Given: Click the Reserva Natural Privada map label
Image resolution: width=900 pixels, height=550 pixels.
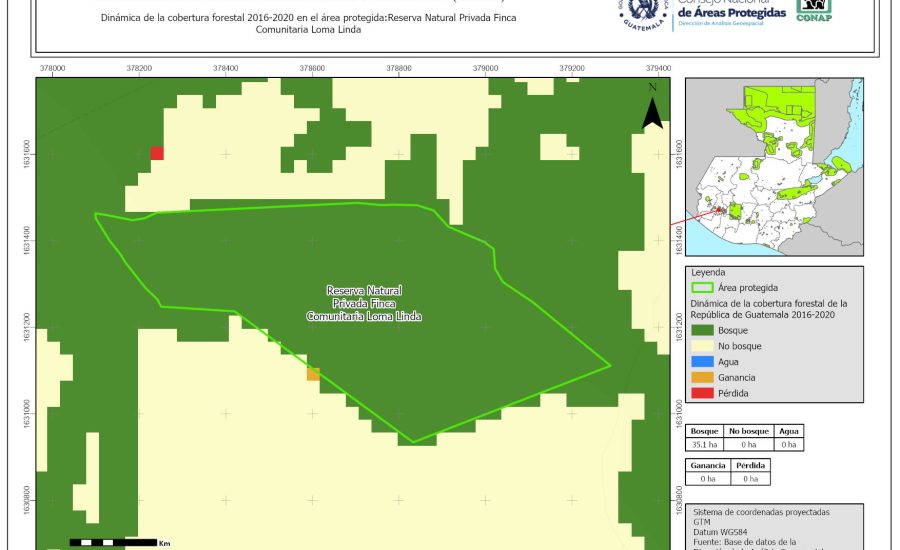Looking at the screenshot, I should [364, 303].
